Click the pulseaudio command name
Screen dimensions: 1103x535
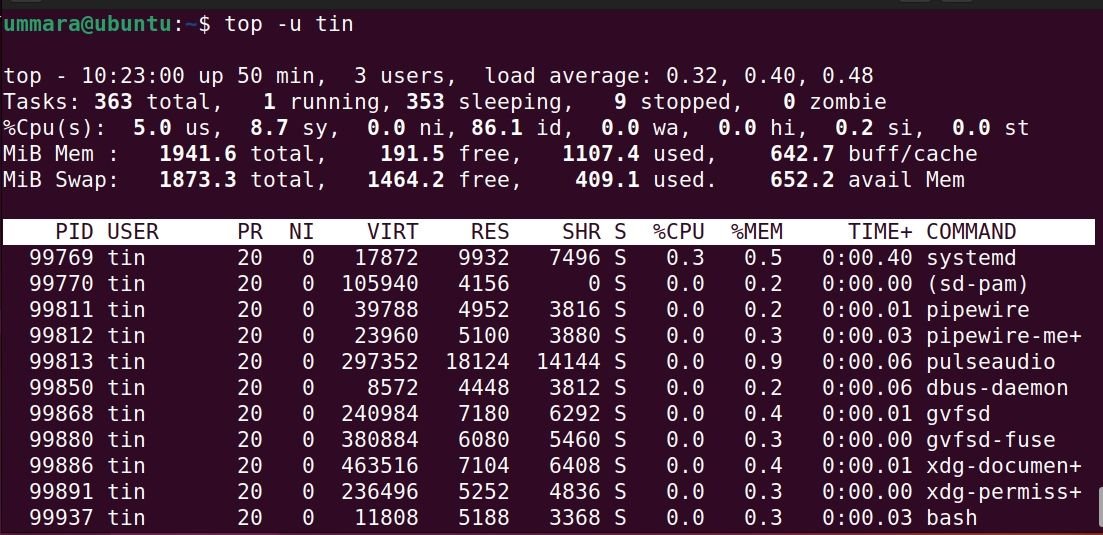pos(990,362)
